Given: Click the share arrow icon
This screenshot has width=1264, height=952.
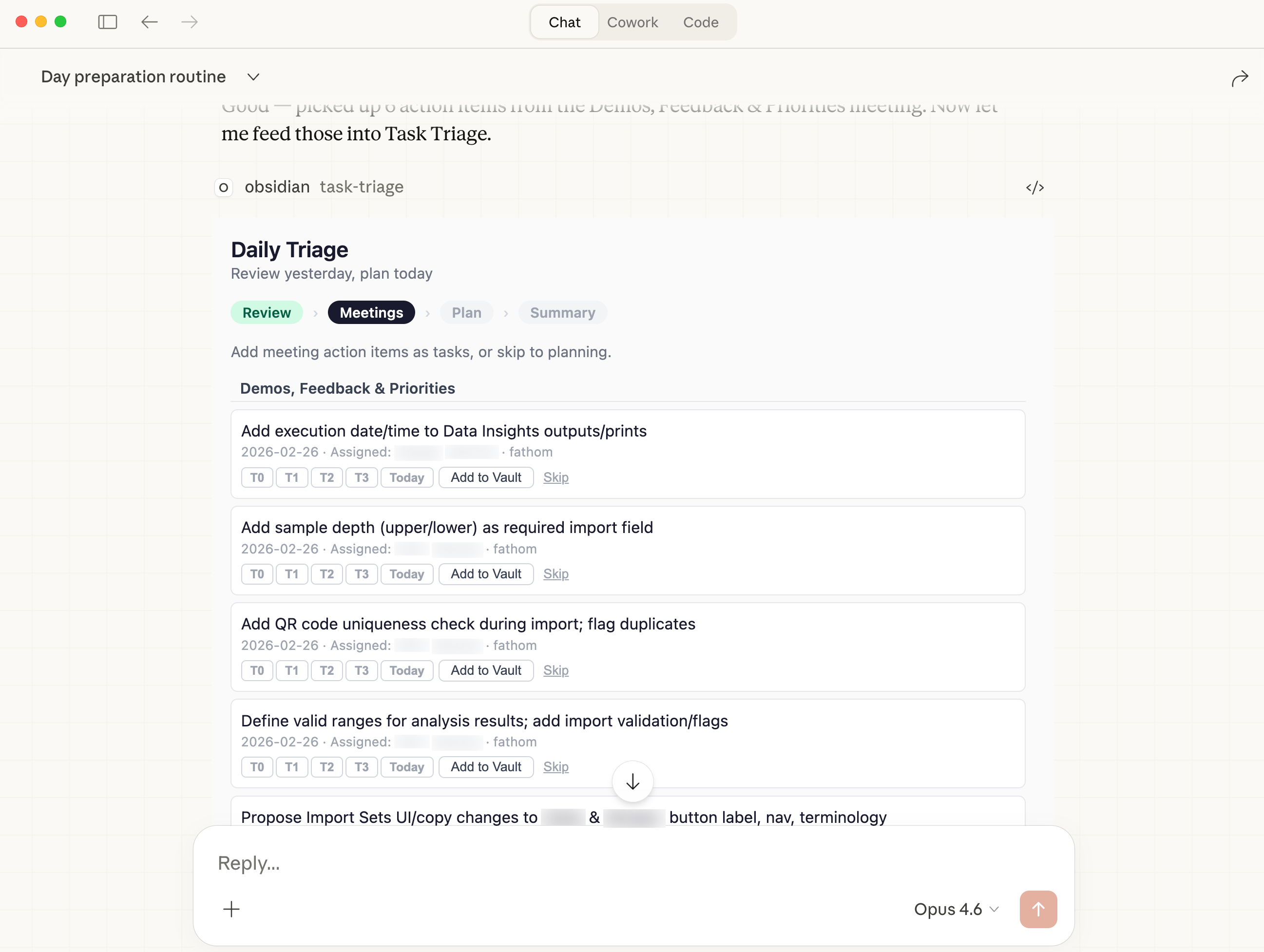Looking at the screenshot, I should pos(1240,78).
